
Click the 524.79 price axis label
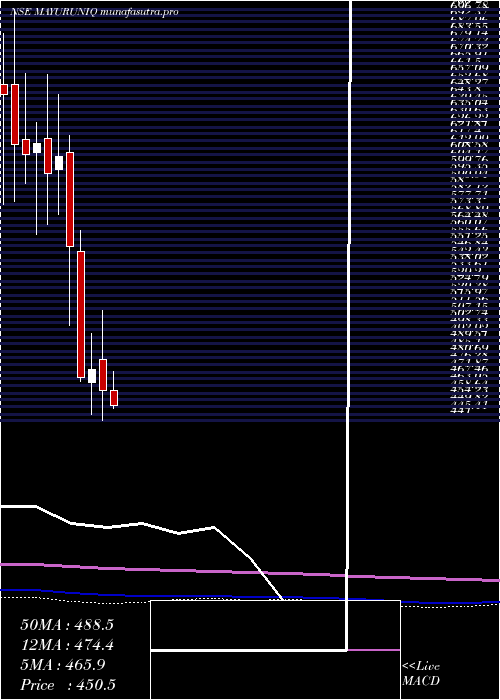click(x=469, y=277)
